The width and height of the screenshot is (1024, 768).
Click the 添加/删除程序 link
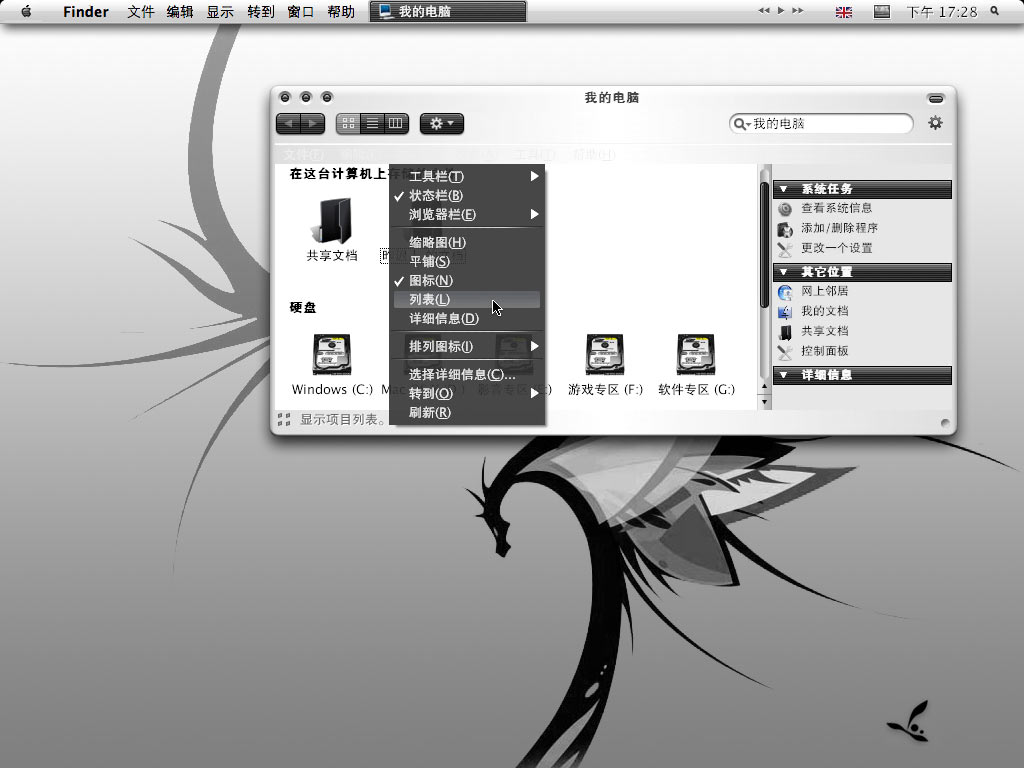click(839, 228)
